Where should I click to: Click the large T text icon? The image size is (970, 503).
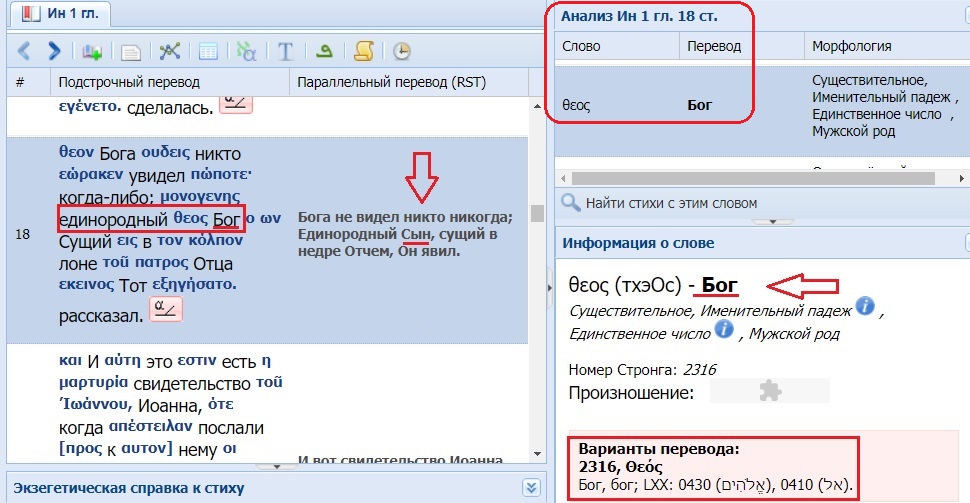click(285, 50)
